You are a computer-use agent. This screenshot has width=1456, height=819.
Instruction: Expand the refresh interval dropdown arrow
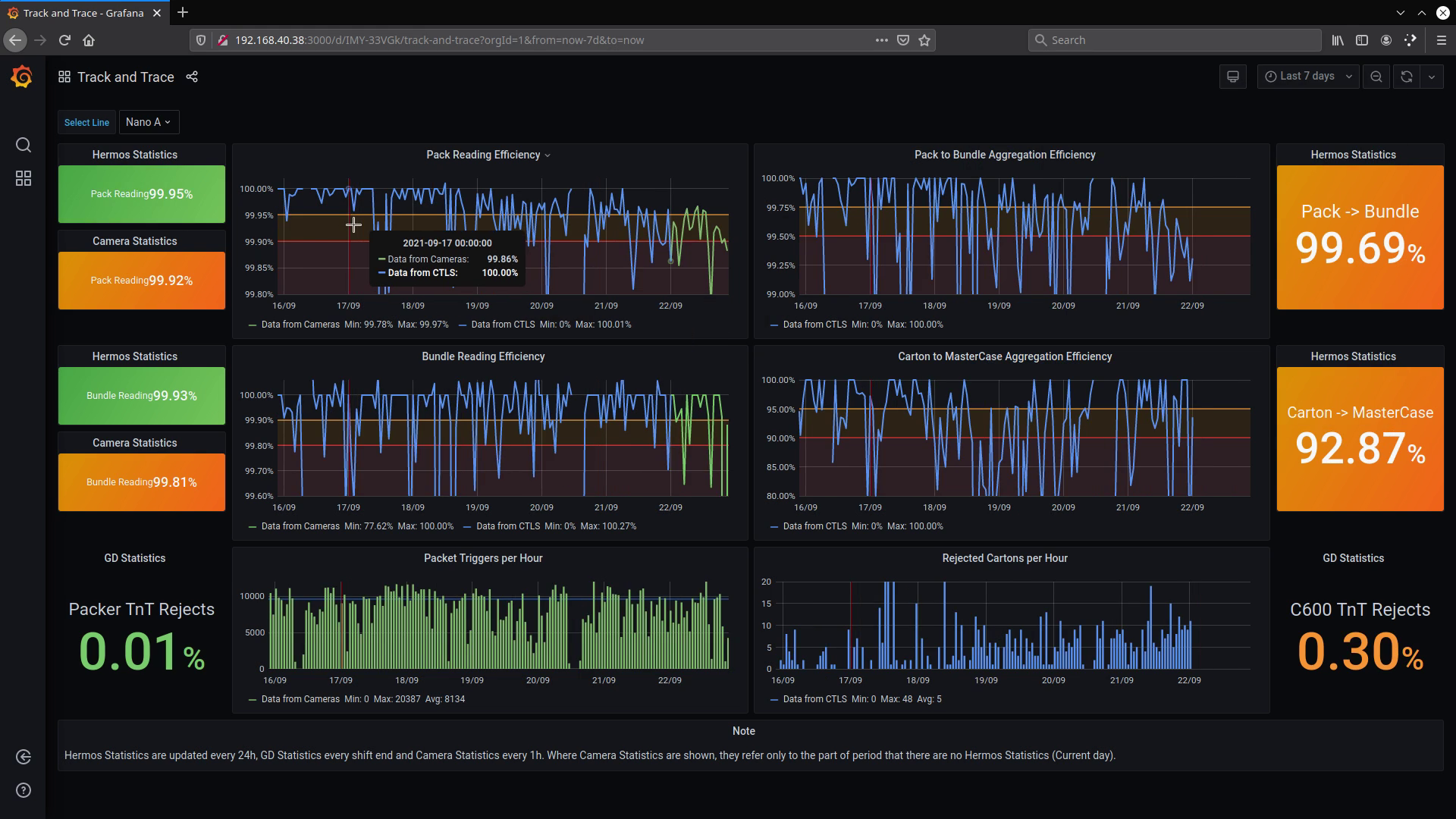point(1431,77)
